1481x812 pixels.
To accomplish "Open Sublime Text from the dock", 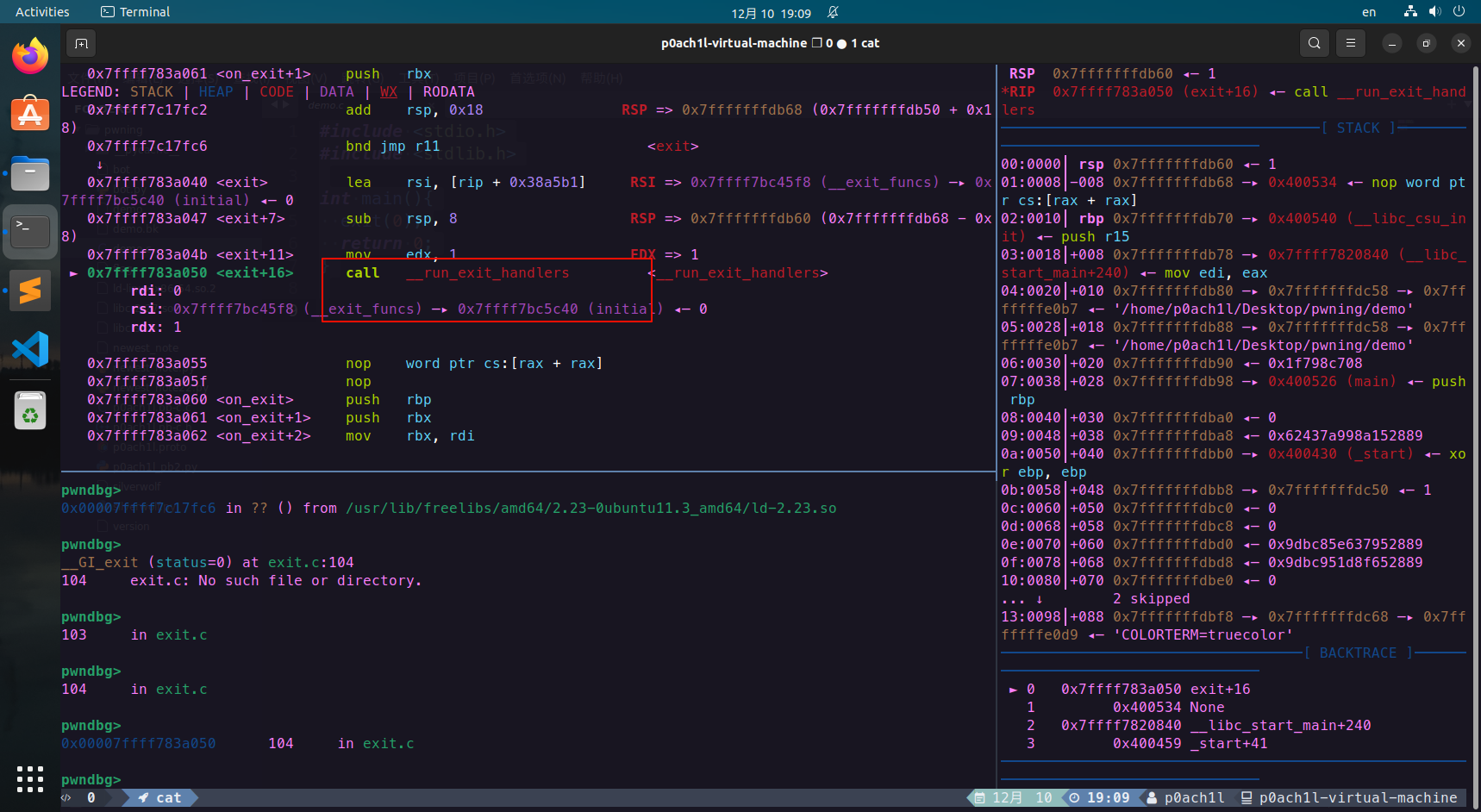I will (x=30, y=290).
